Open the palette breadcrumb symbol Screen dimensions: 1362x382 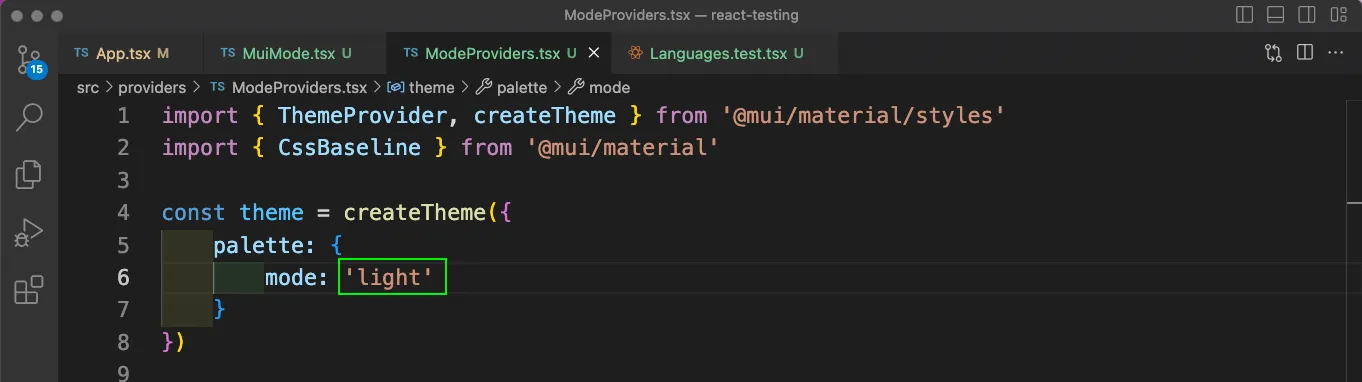pyautogui.click(x=513, y=87)
